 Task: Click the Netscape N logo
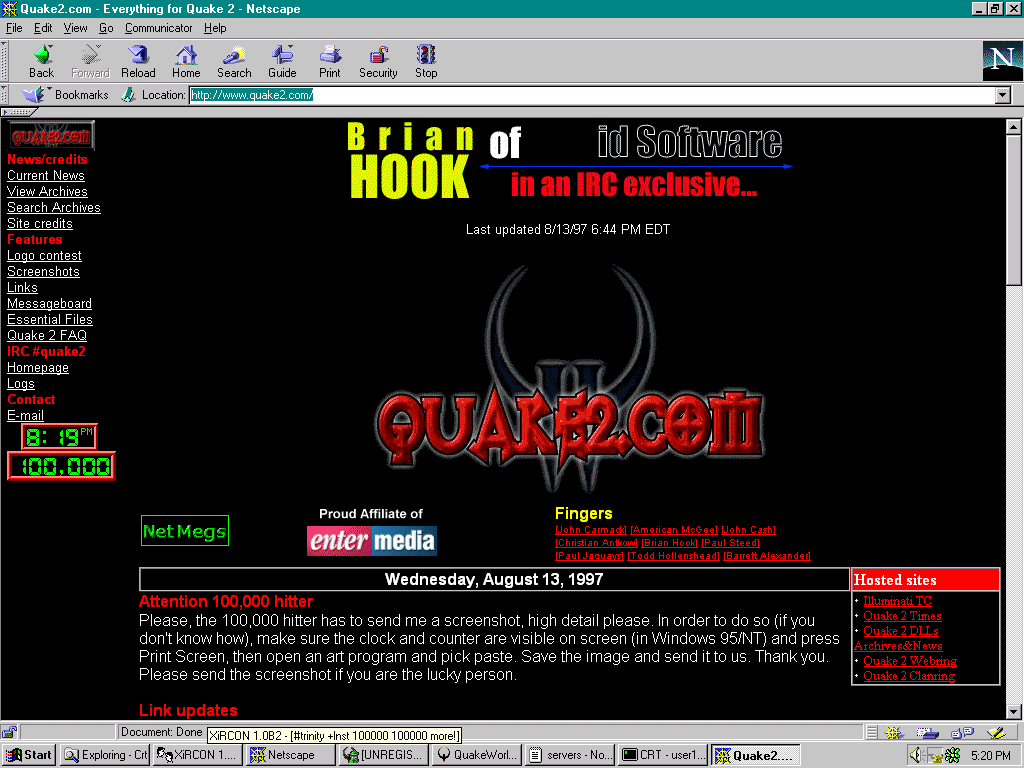1002,61
